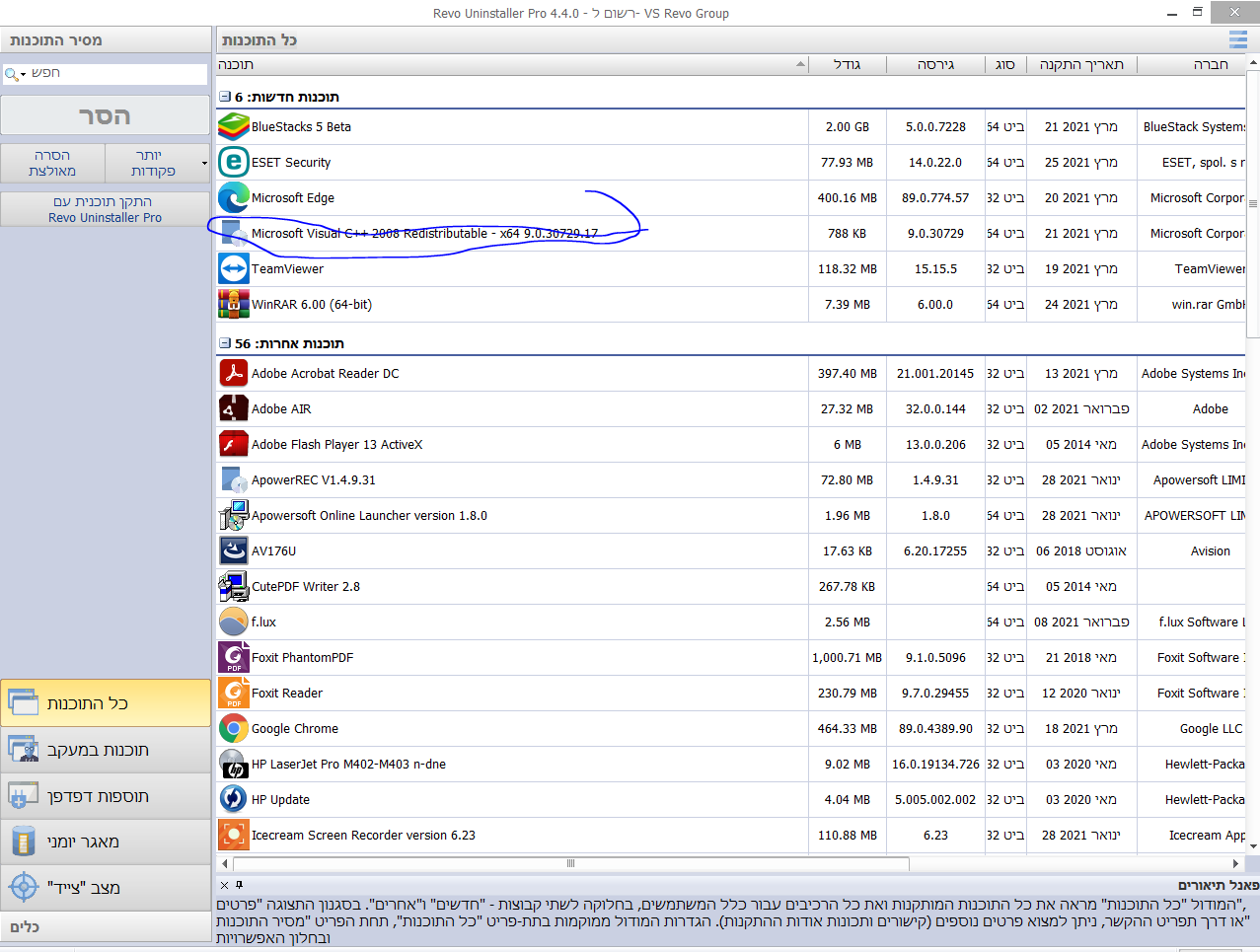Sort by the תוכנה column header
Viewport: 1260px width, 952px height.
(512, 64)
